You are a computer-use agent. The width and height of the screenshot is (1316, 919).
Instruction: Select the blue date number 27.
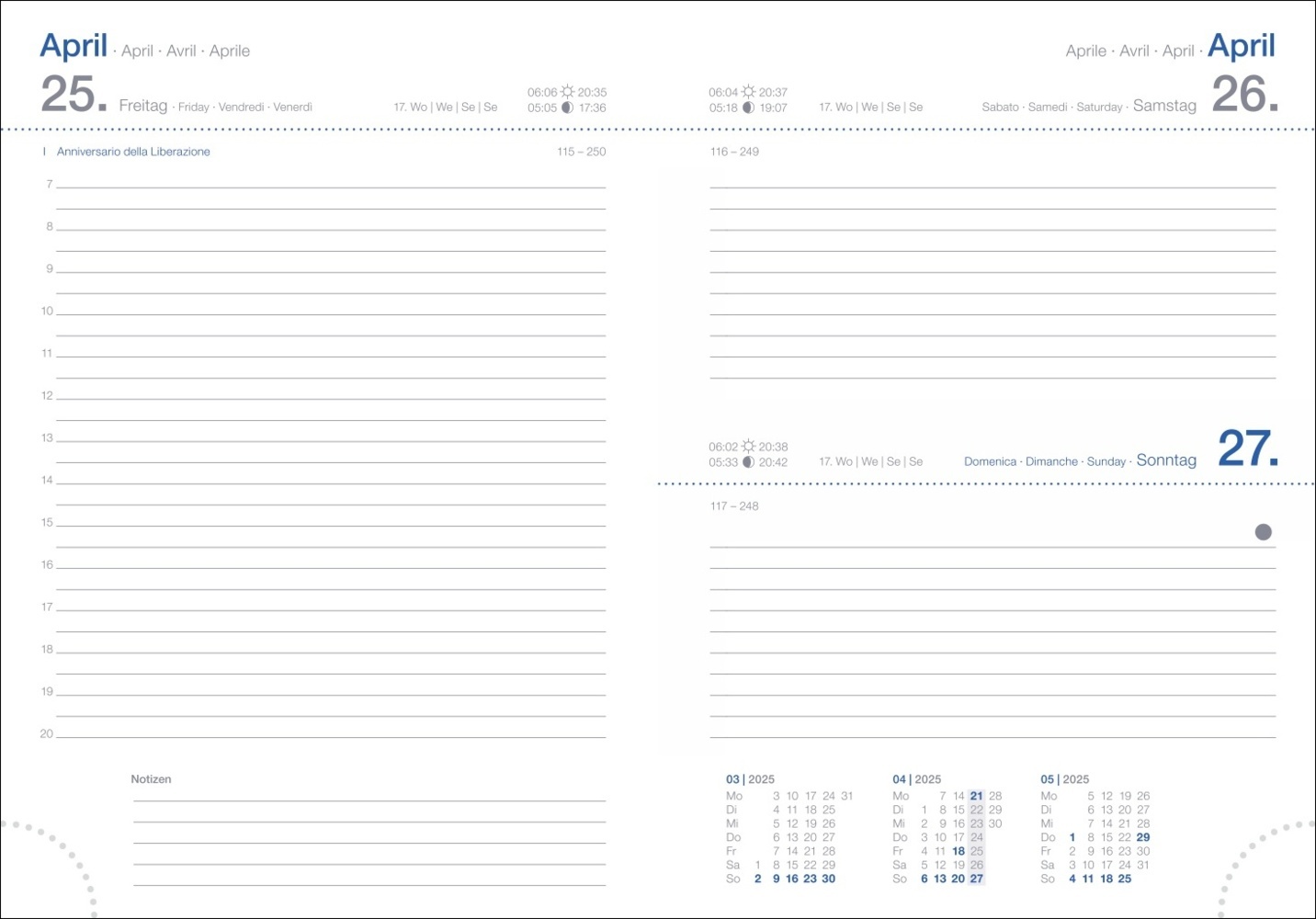(x=1248, y=448)
